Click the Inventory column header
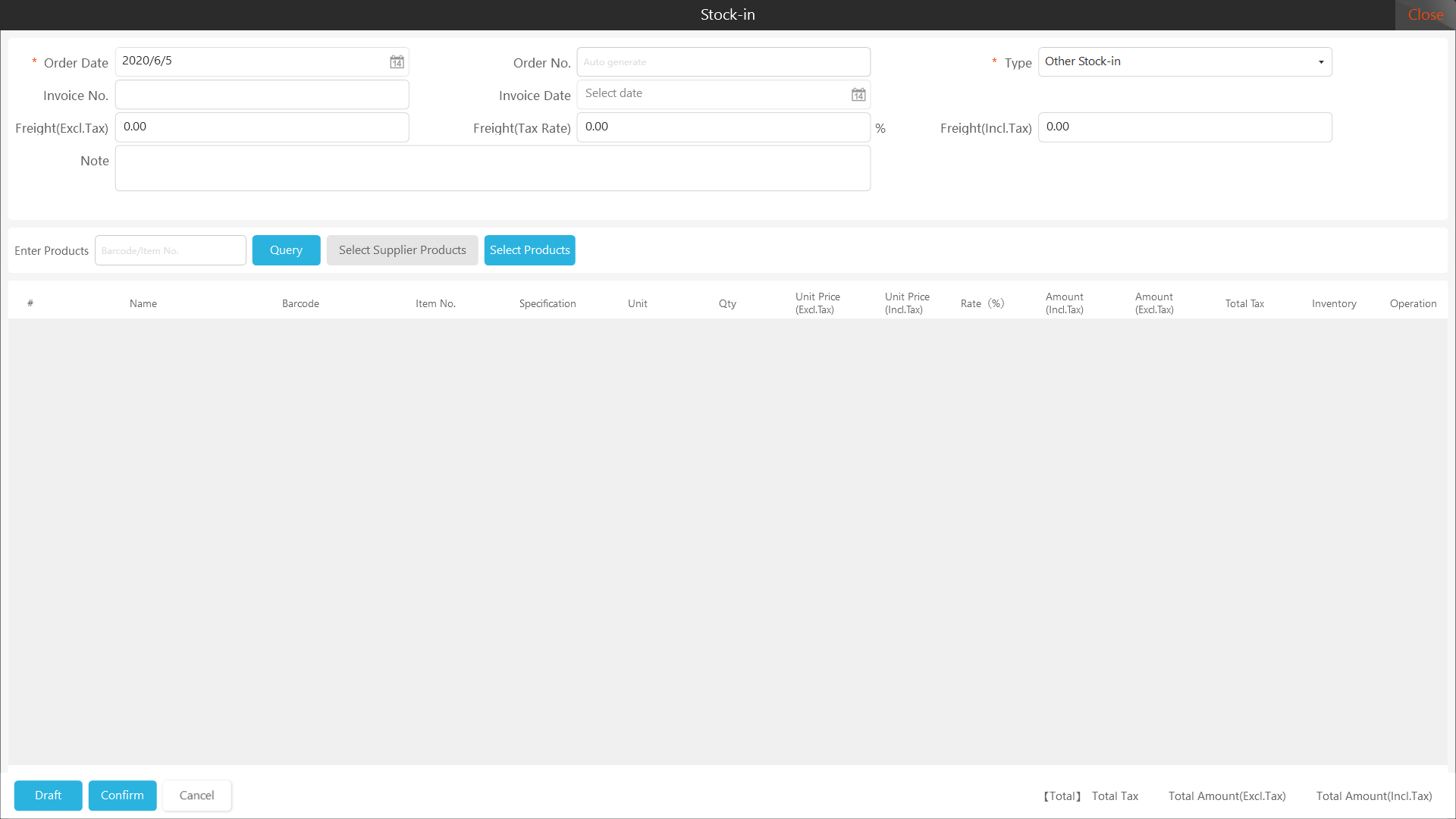1456x819 pixels. pyautogui.click(x=1333, y=303)
